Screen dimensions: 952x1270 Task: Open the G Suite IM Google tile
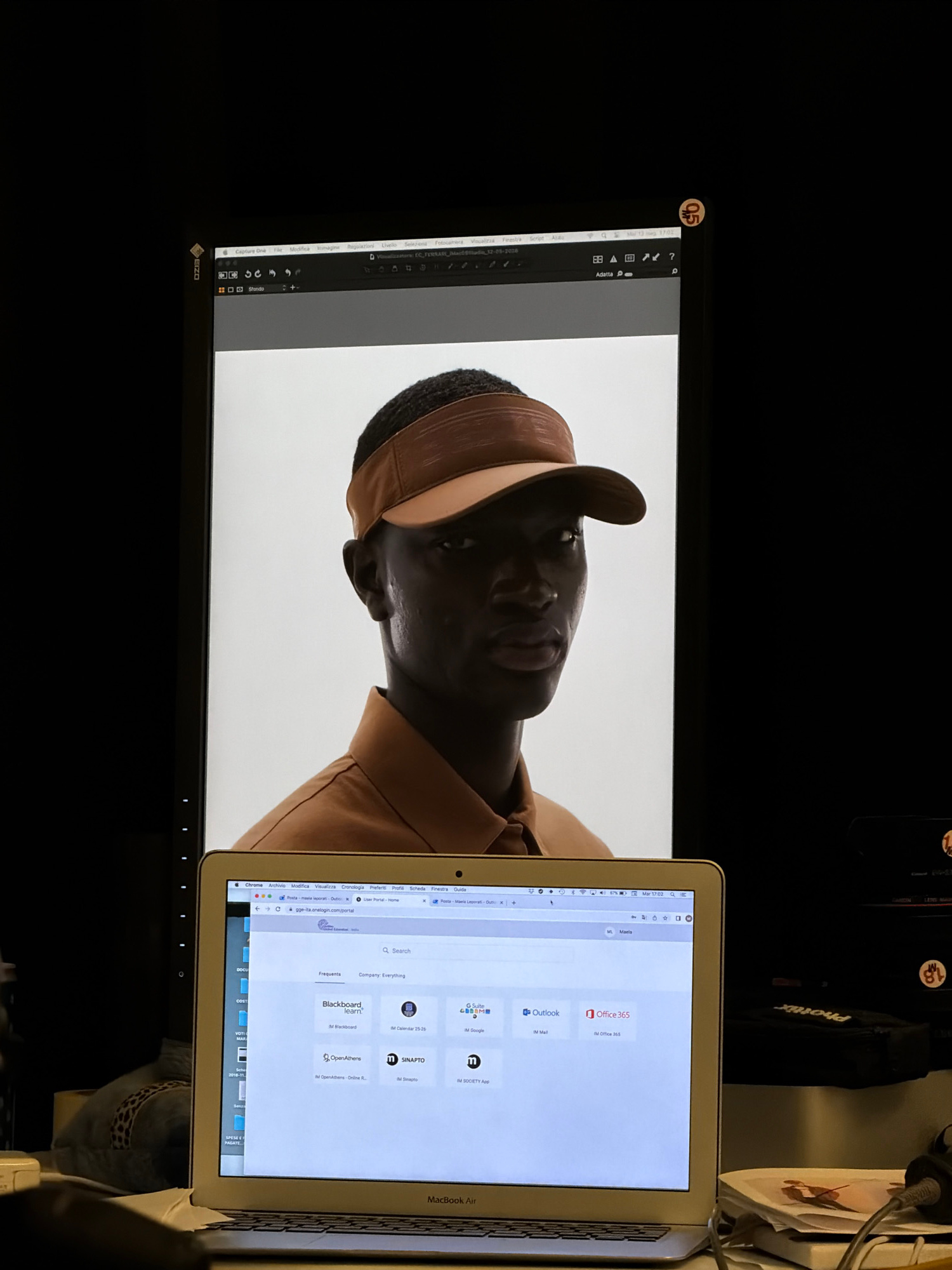point(474,1016)
